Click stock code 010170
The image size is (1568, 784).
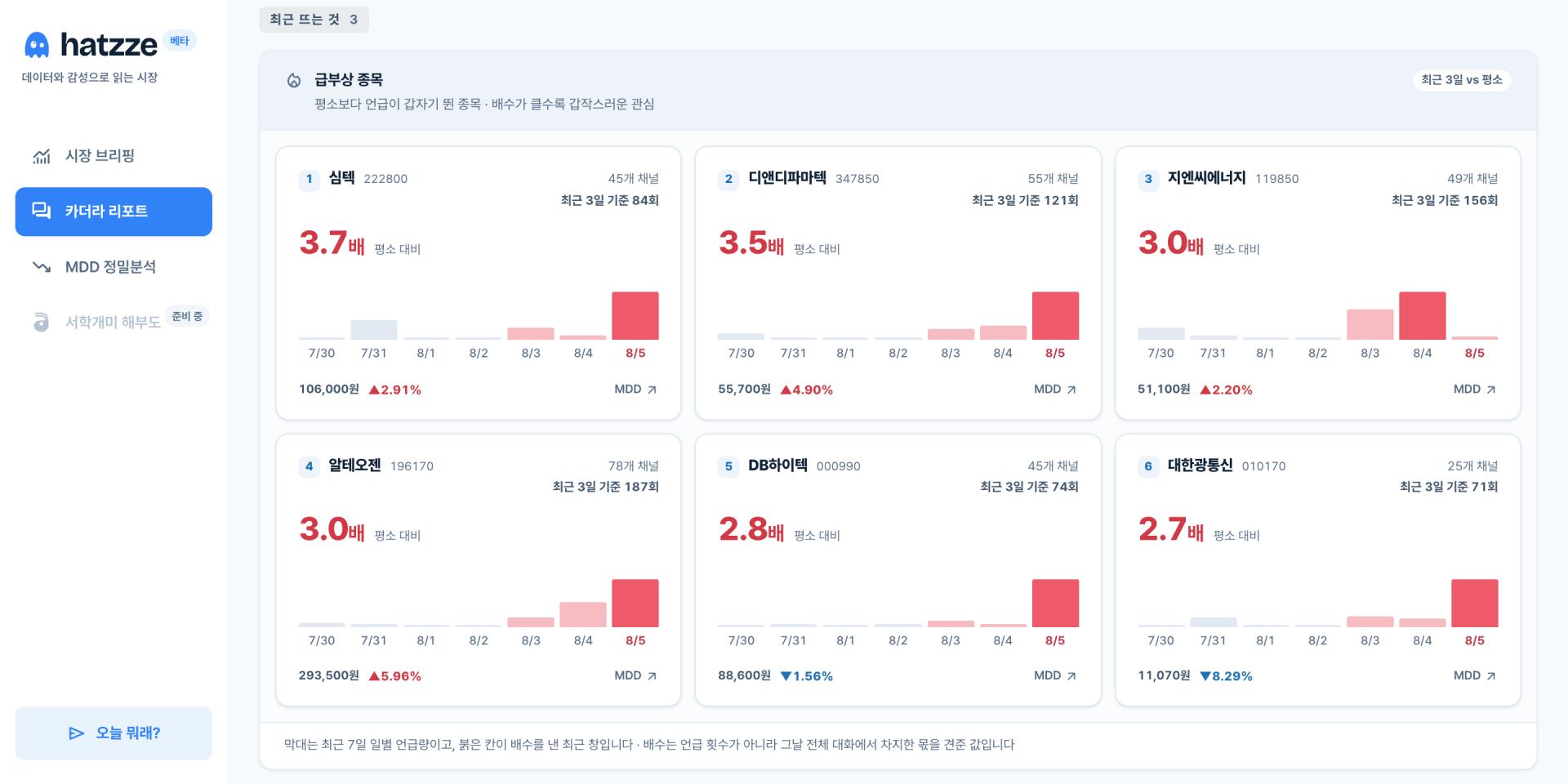coord(1263,466)
